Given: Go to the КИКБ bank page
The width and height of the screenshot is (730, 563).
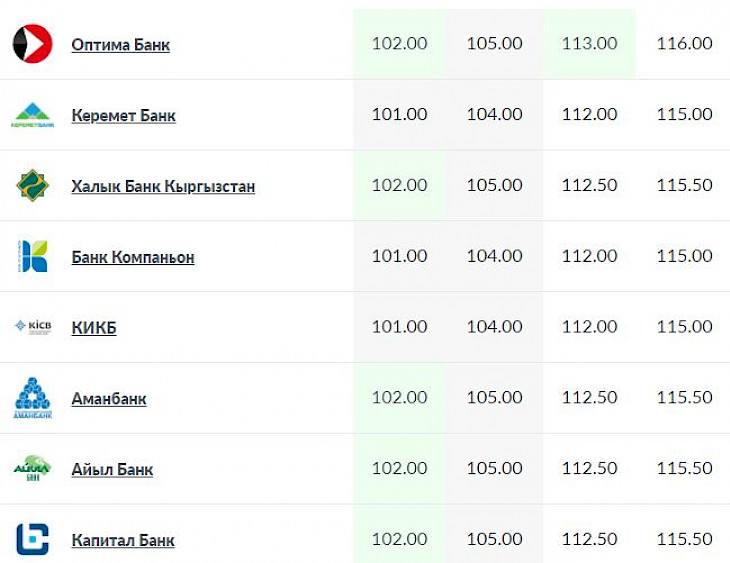Looking at the screenshot, I should tap(94, 328).
